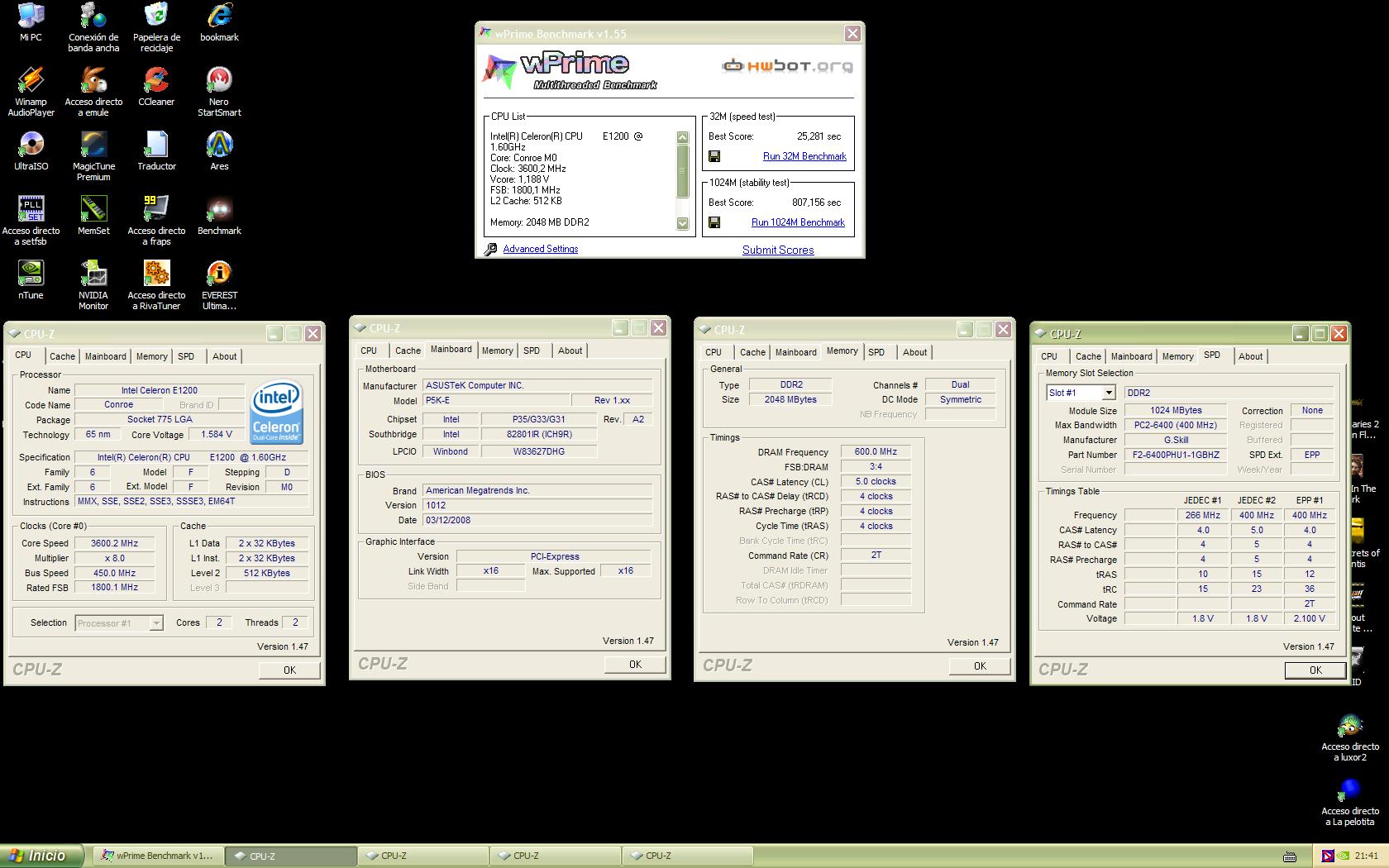Select Mainboard tab in SPD CPU-Z window
The image size is (1389, 868).
coord(1131,356)
